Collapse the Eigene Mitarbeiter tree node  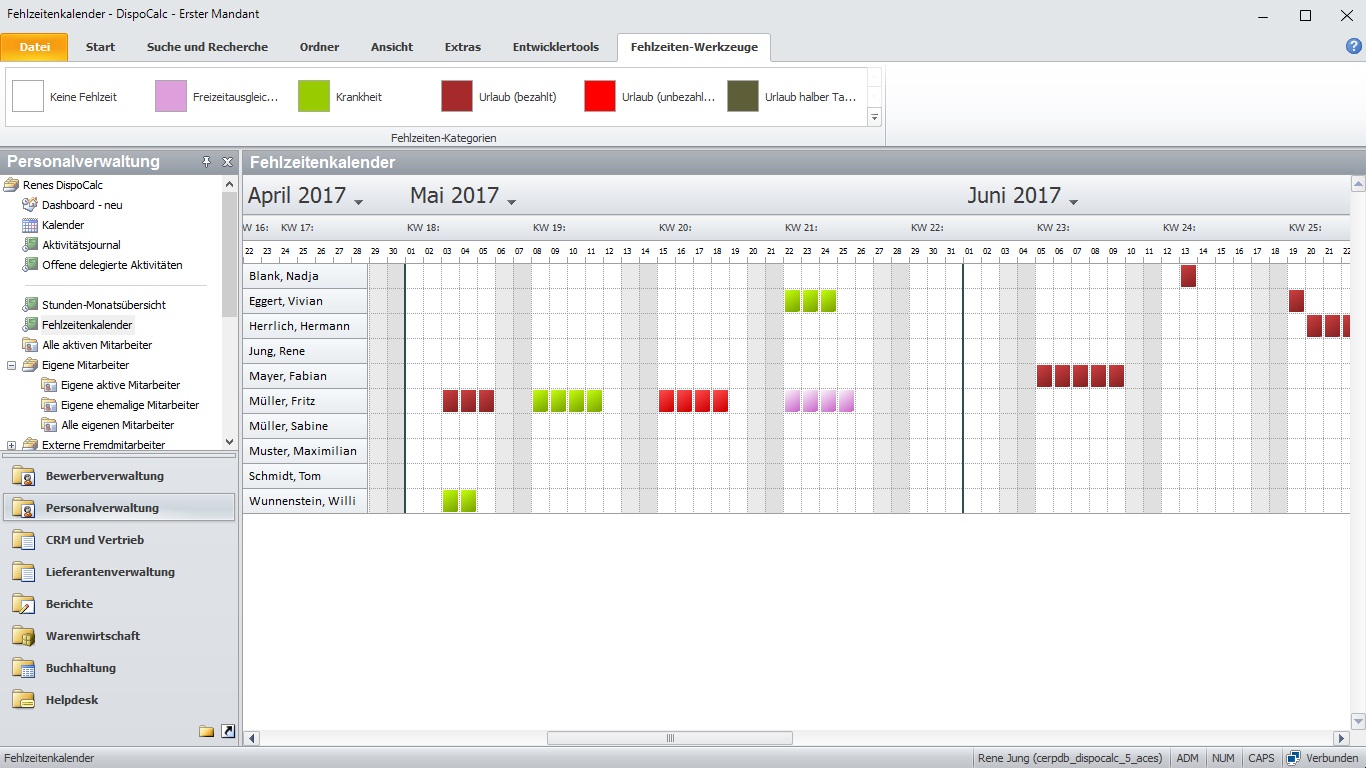click(x=12, y=365)
